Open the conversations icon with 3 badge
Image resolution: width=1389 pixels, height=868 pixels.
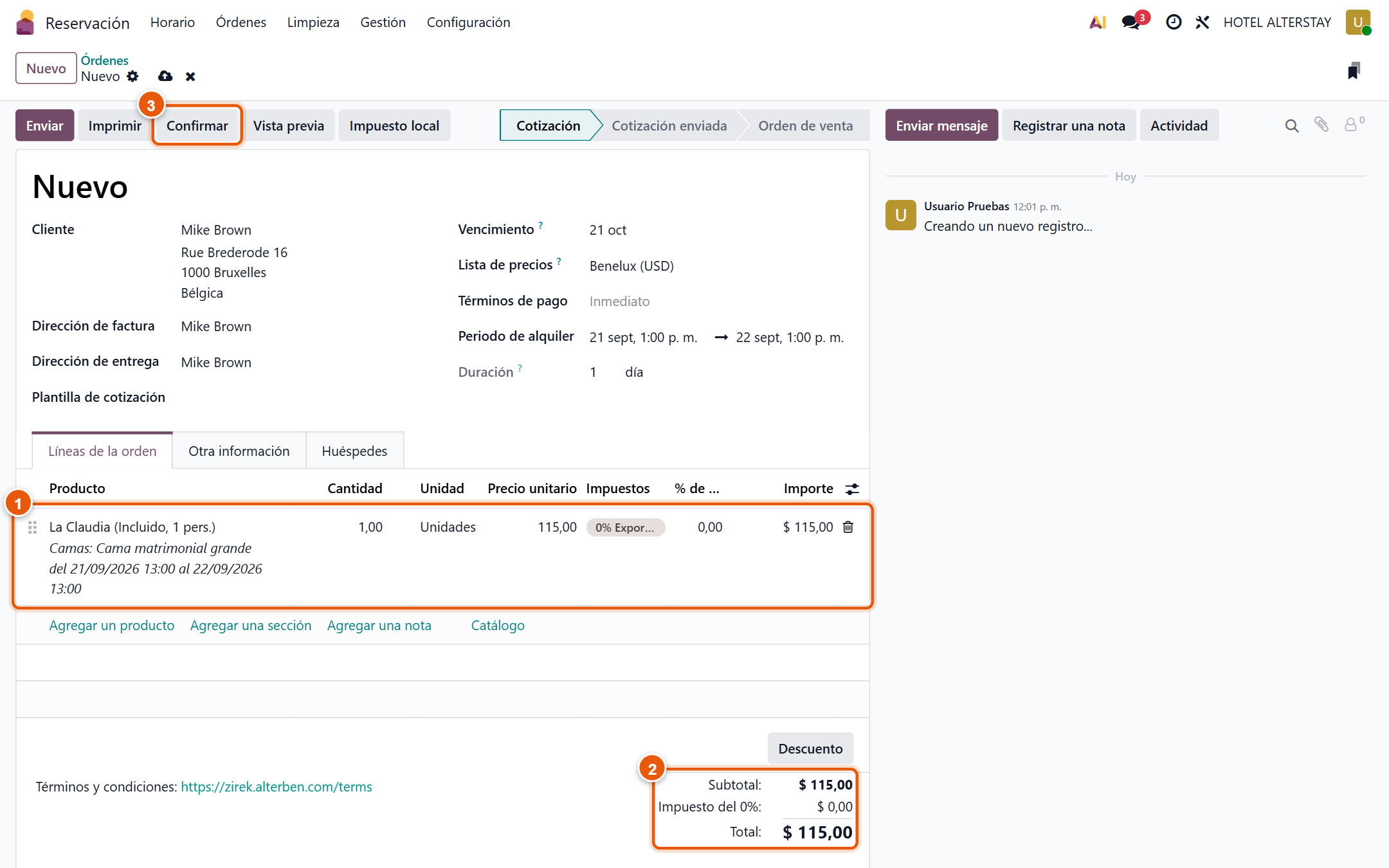click(x=1131, y=23)
